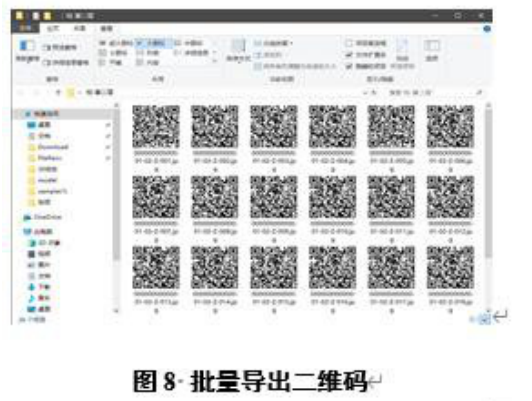532x401 pixels.
Task: Refresh the folder from address bar
Action: coord(373,92)
